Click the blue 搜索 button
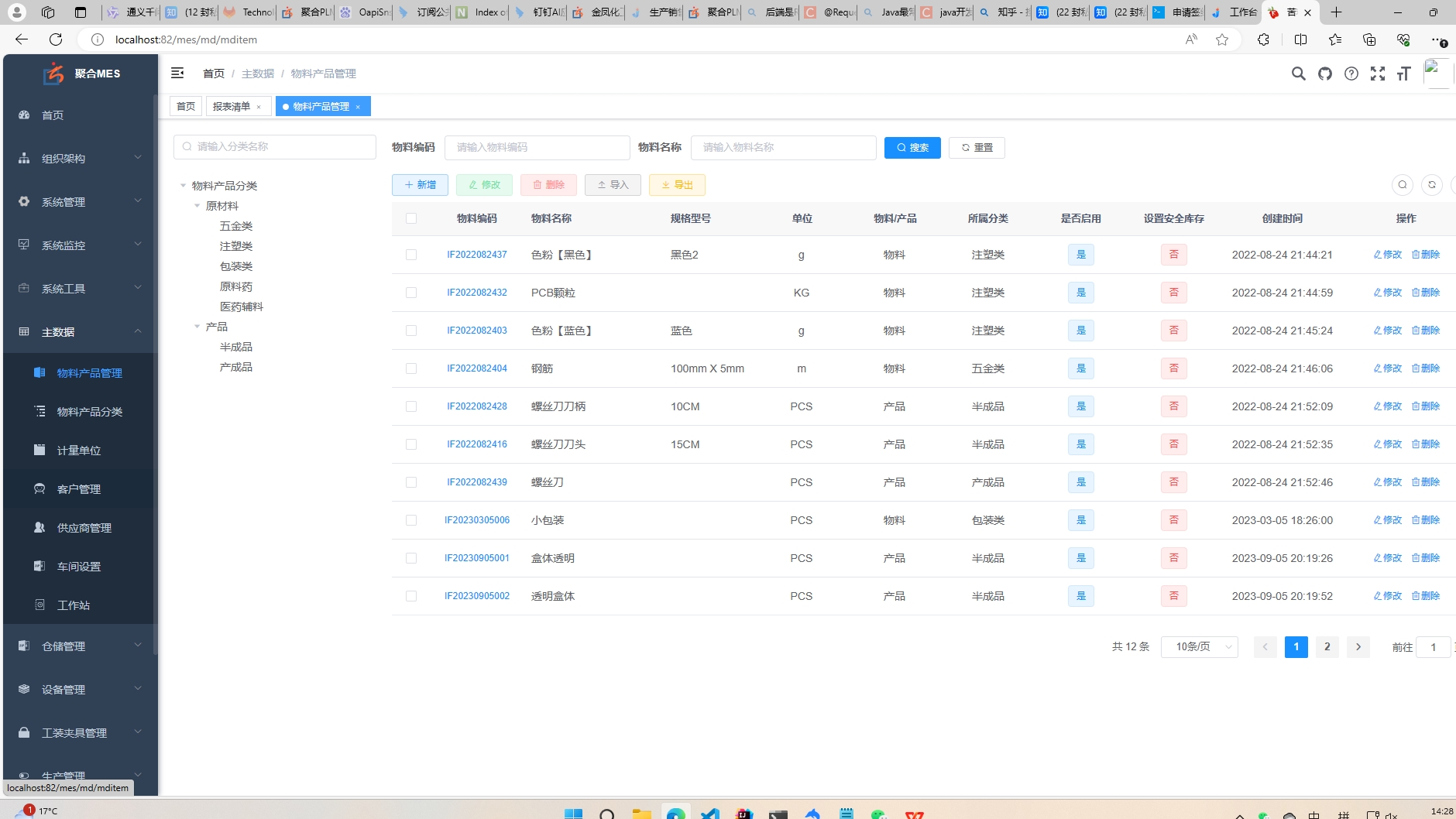The height and width of the screenshot is (819, 1456). tap(912, 148)
